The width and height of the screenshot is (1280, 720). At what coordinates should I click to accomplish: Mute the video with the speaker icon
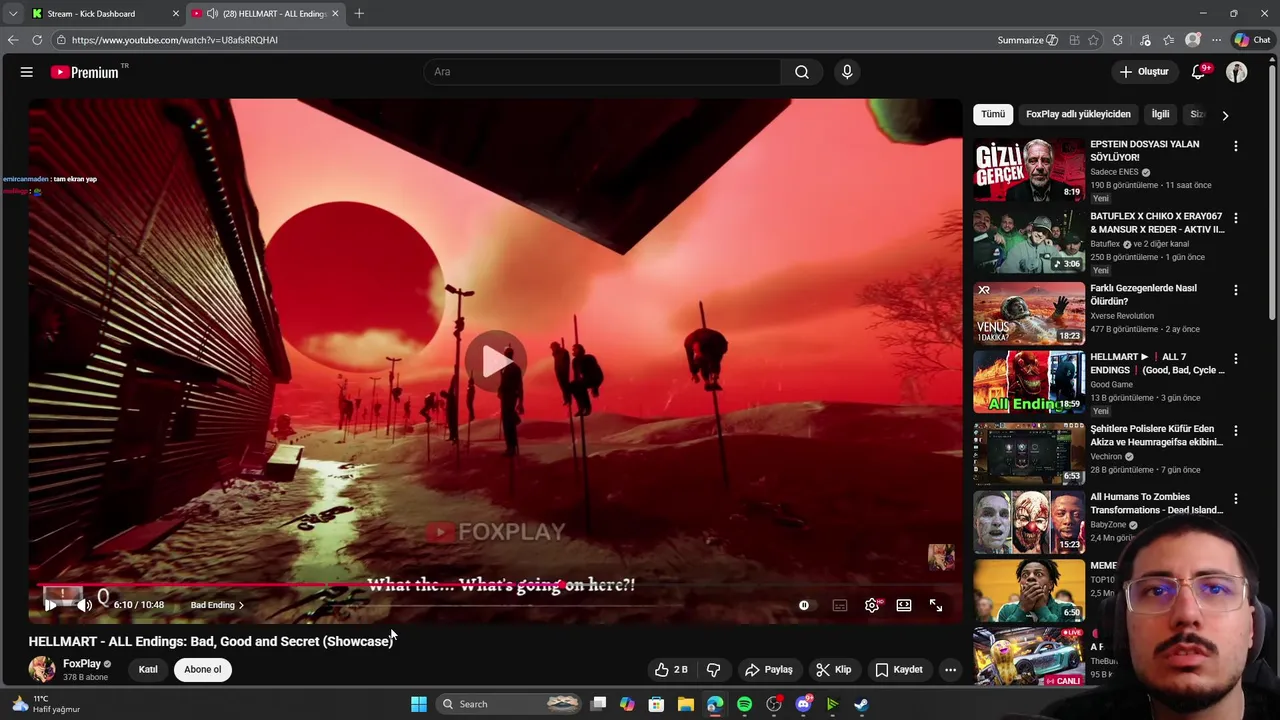click(x=84, y=605)
